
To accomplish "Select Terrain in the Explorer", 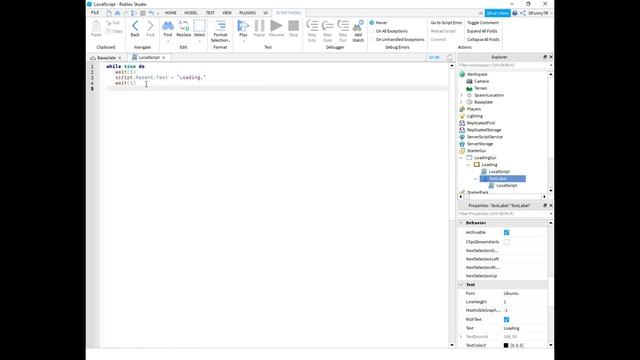I will pyautogui.click(x=480, y=88).
